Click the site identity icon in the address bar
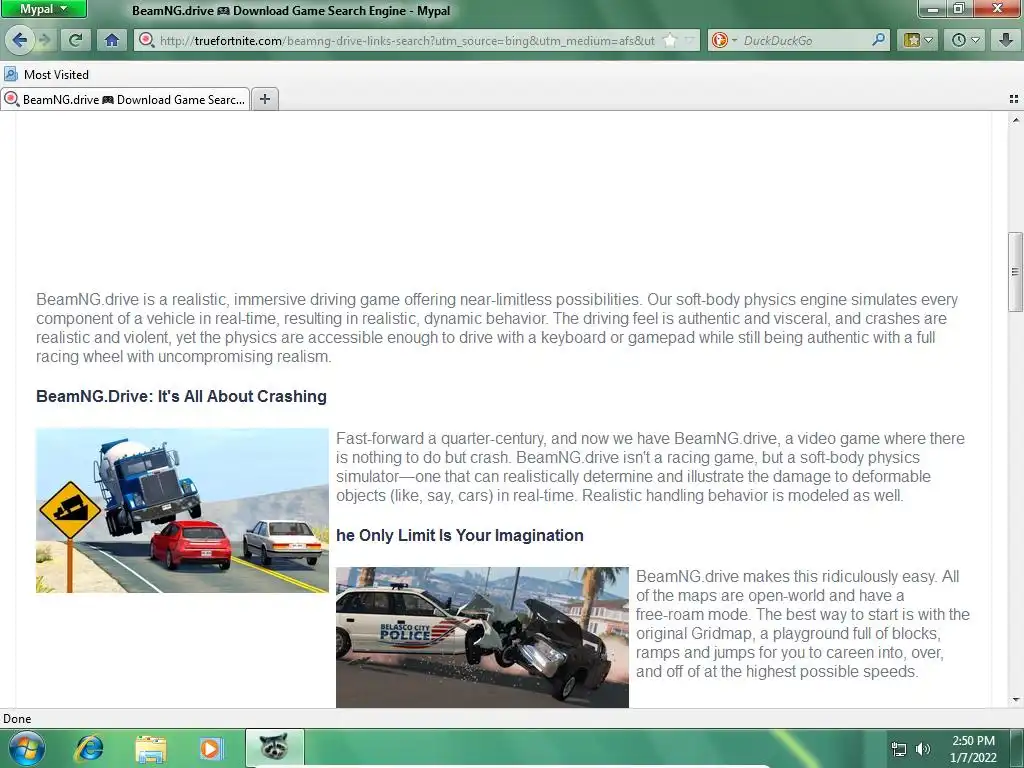Image resolution: width=1024 pixels, height=768 pixels. pyautogui.click(x=147, y=40)
